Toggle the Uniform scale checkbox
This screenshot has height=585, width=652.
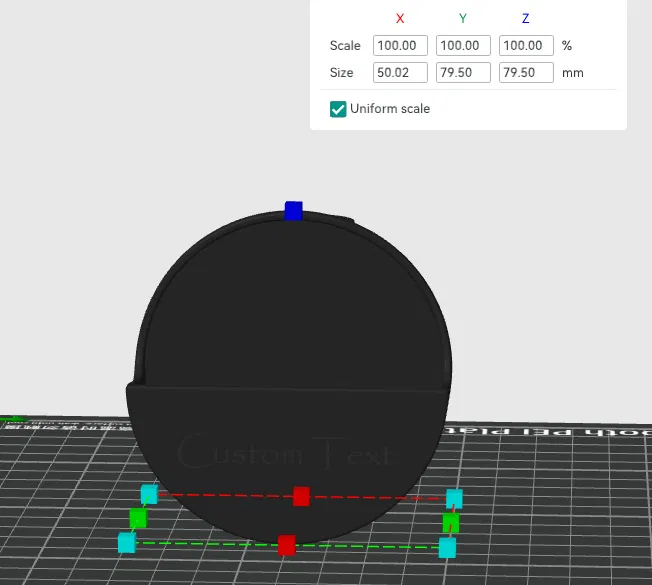tap(338, 109)
